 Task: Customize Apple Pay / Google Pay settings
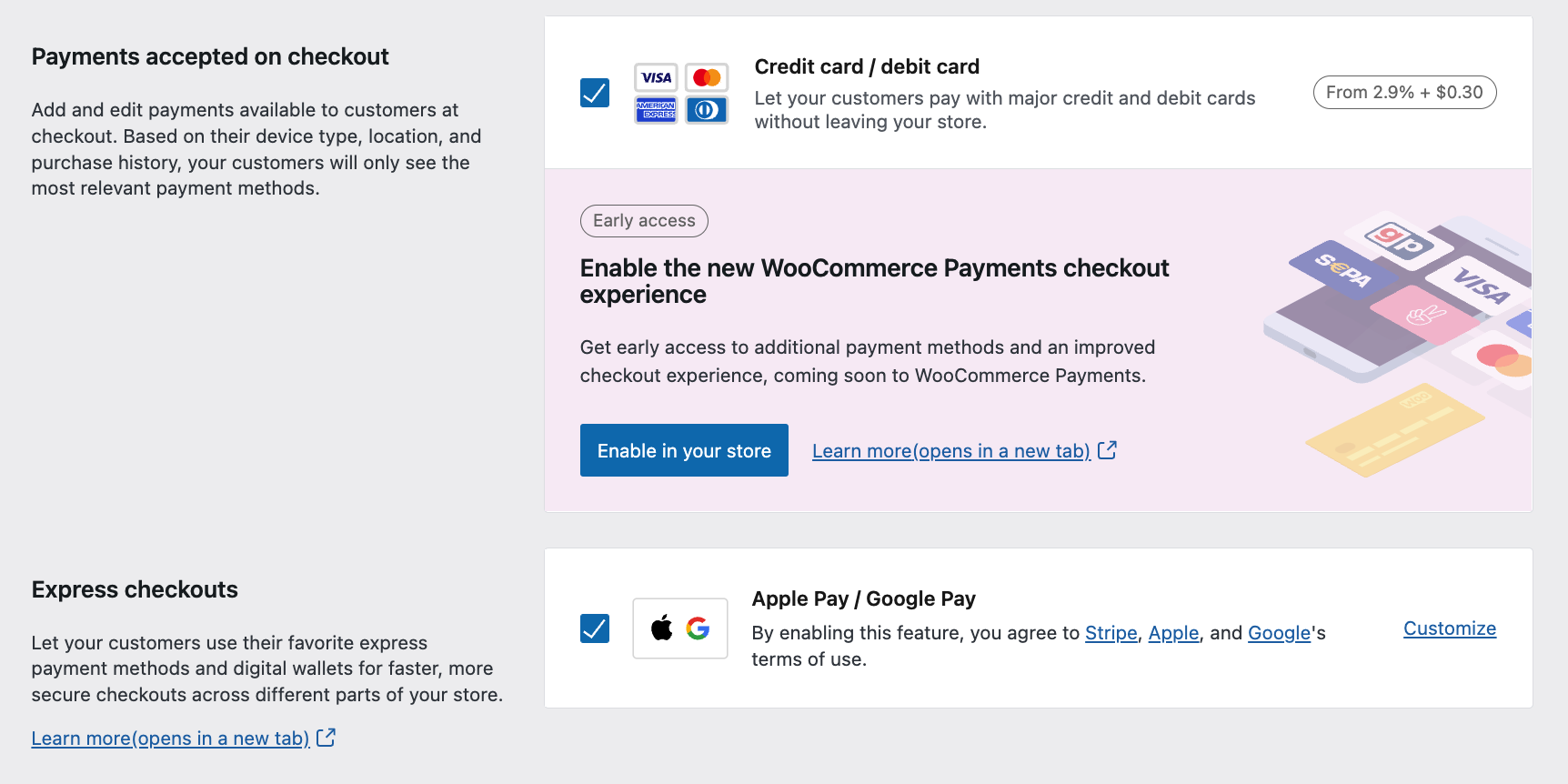tap(1449, 628)
